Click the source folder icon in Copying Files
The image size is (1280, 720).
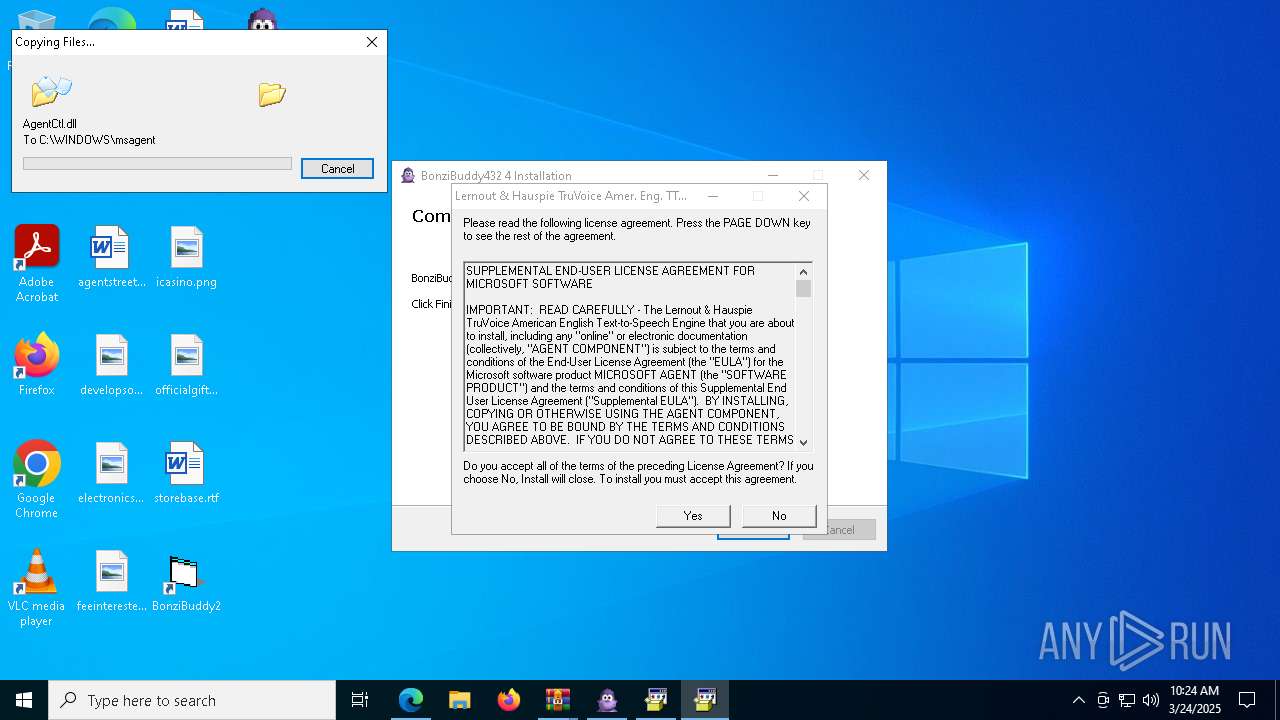[x=51, y=91]
